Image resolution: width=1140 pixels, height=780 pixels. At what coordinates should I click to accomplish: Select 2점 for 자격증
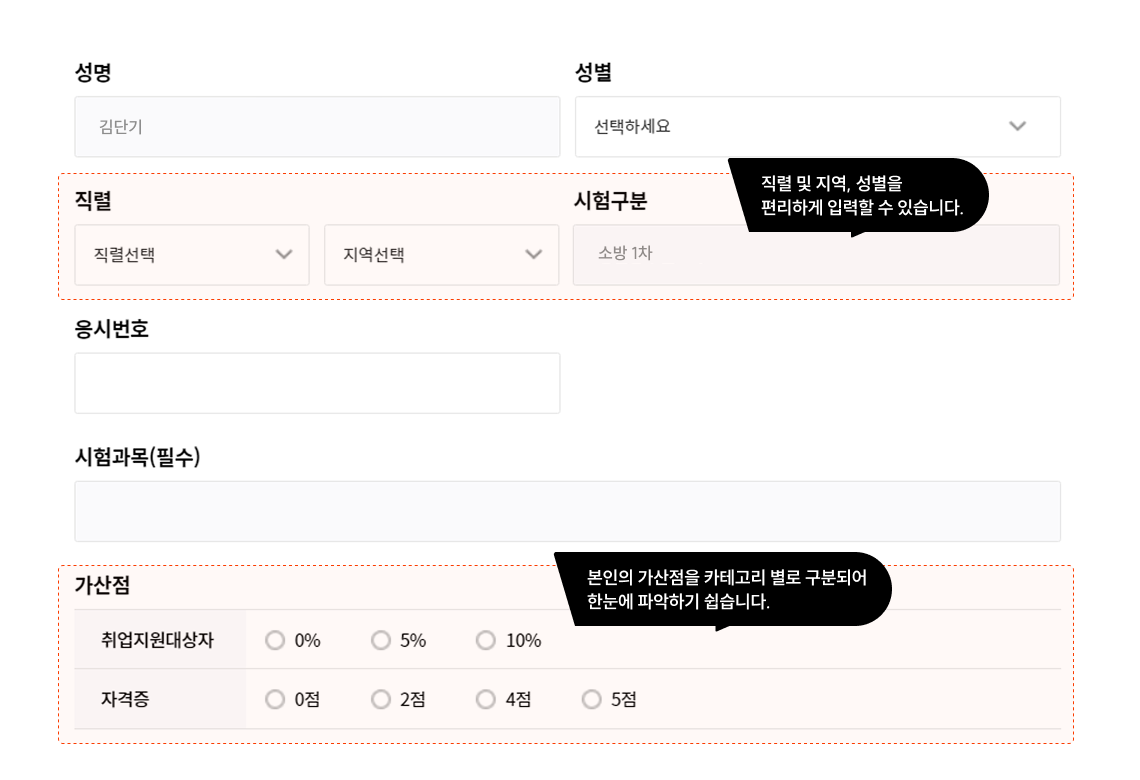pos(380,699)
